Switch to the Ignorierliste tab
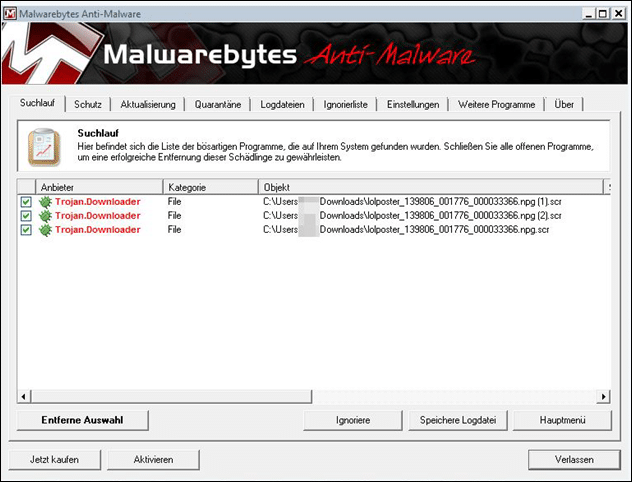 [x=345, y=104]
